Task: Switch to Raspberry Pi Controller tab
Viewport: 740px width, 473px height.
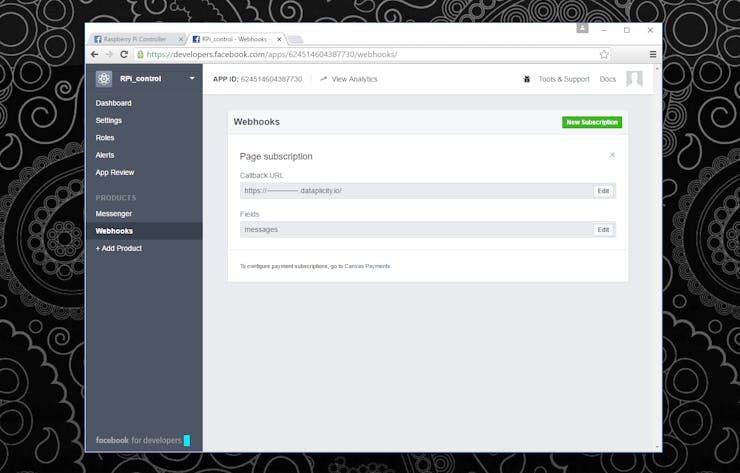Action: click(x=135, y=39)
